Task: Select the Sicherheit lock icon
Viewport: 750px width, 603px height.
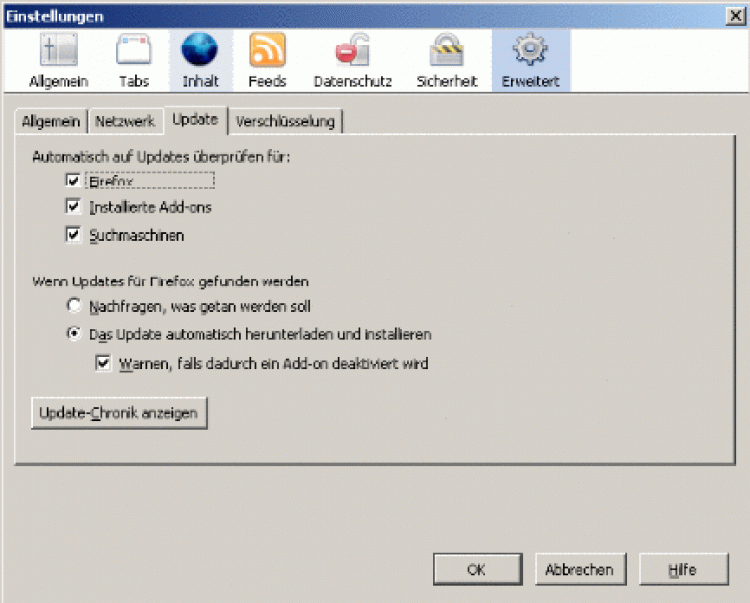Action: coord(446,50)
